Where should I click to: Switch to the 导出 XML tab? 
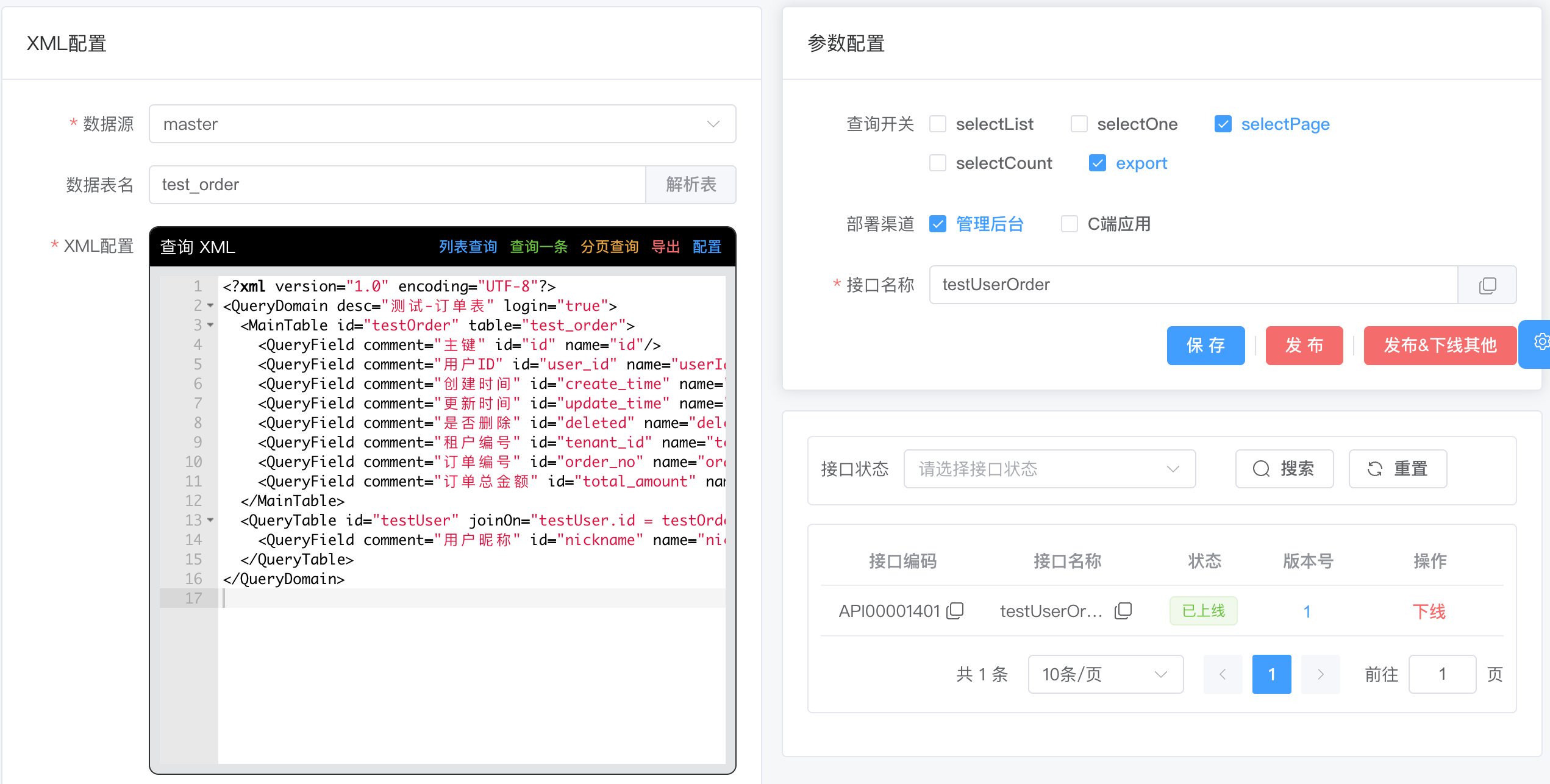click(x=665, y=247)
